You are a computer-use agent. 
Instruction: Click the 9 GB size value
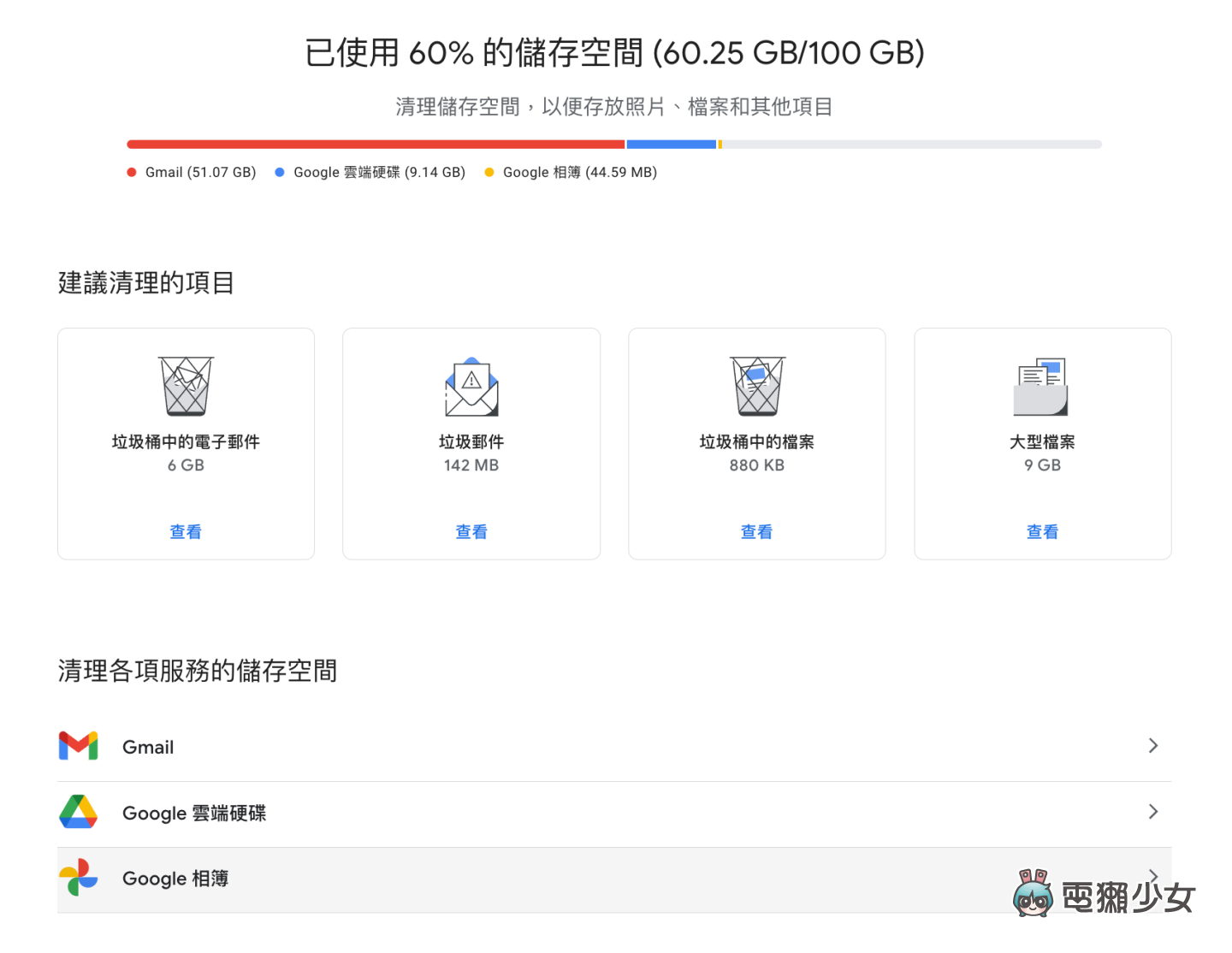tap(1042, 465)
